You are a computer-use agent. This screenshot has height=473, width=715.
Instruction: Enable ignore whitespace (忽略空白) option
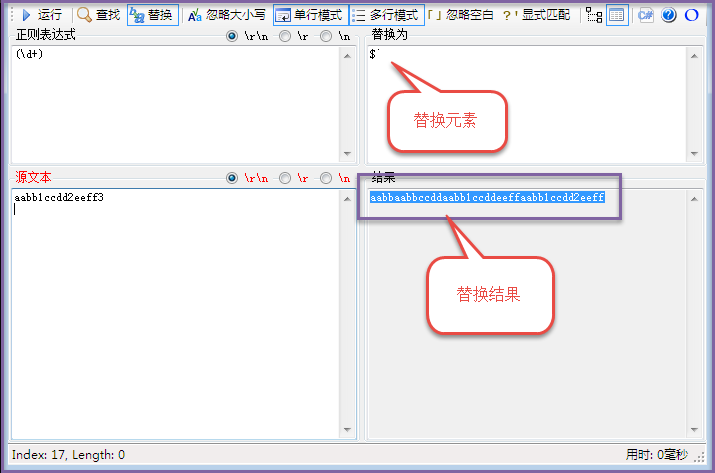(x=459, y=15)
